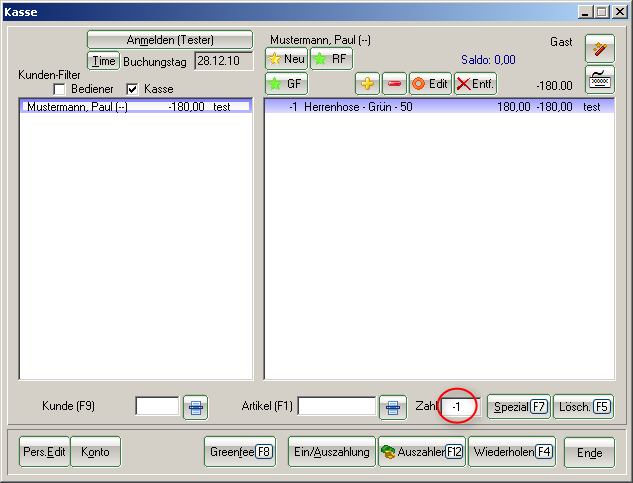633x483 pixels.
Task: Click the Saldo: 0,00 text
Action: (x=488, y=60)
